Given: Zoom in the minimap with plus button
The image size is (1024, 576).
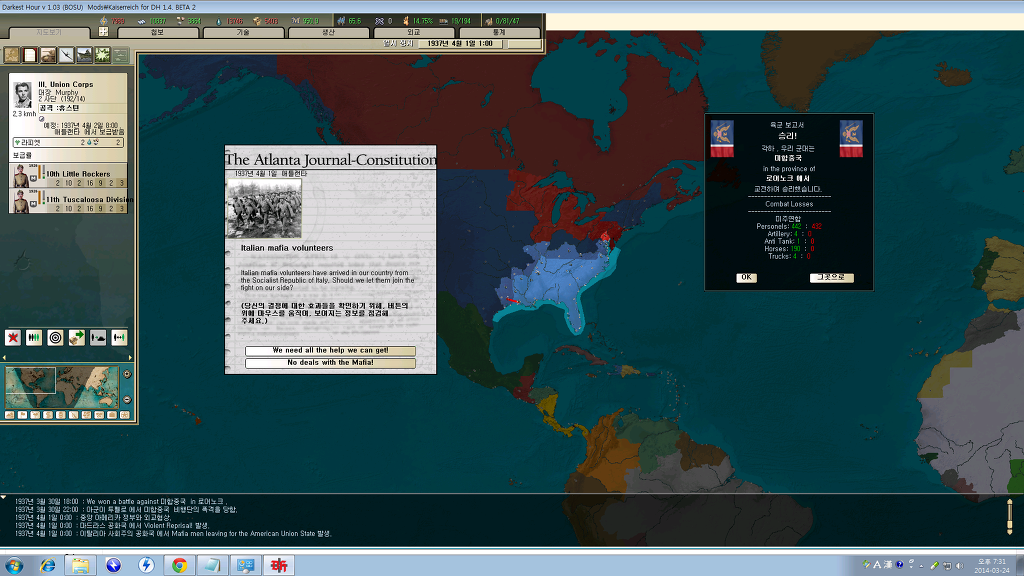Looking at the screenshot, I should pyautogui.click(x=127, y=374).
